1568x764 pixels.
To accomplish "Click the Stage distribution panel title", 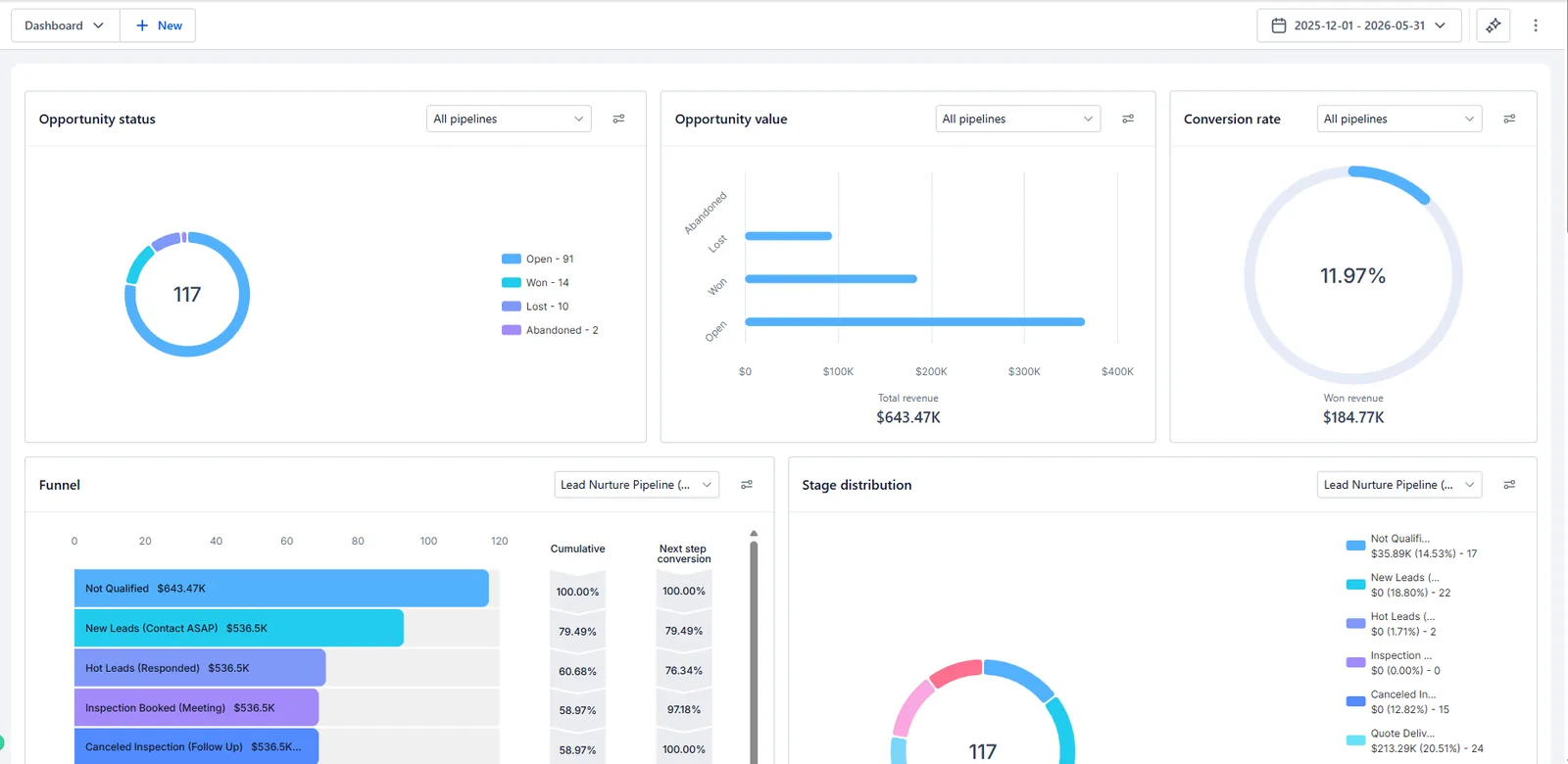I will (x=857, y=485).
